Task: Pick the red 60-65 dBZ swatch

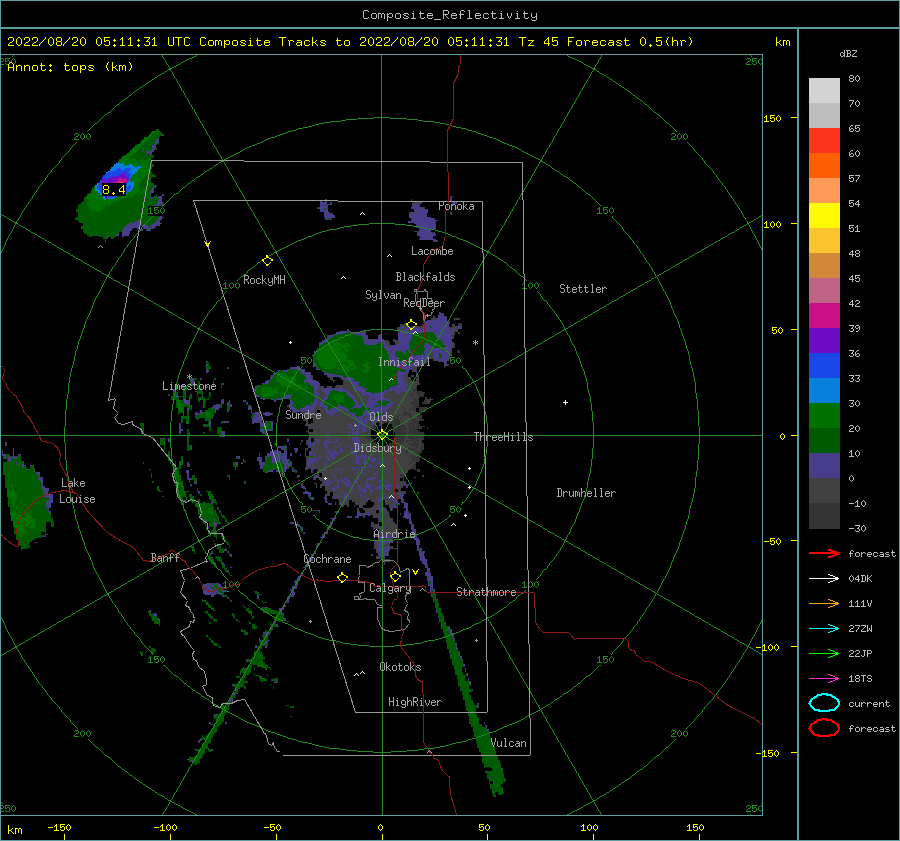Action: 824,141
